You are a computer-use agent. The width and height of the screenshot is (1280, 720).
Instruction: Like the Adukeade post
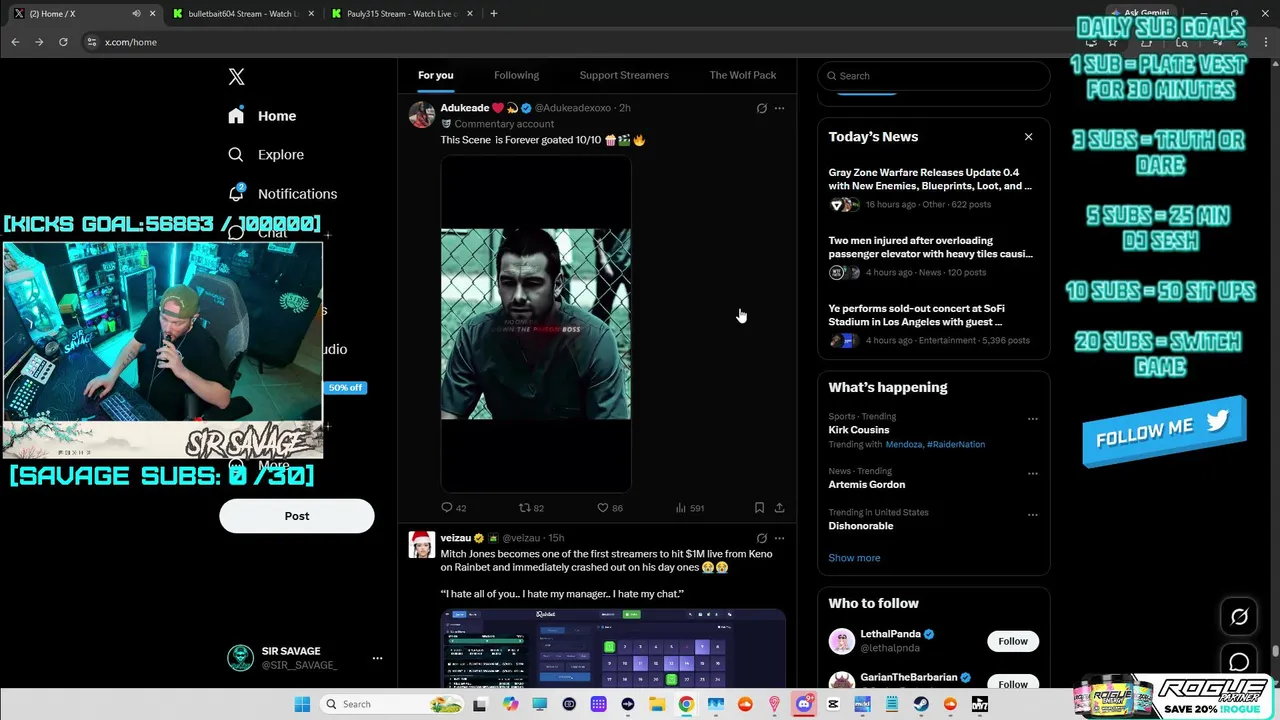(x=610, y=508)
